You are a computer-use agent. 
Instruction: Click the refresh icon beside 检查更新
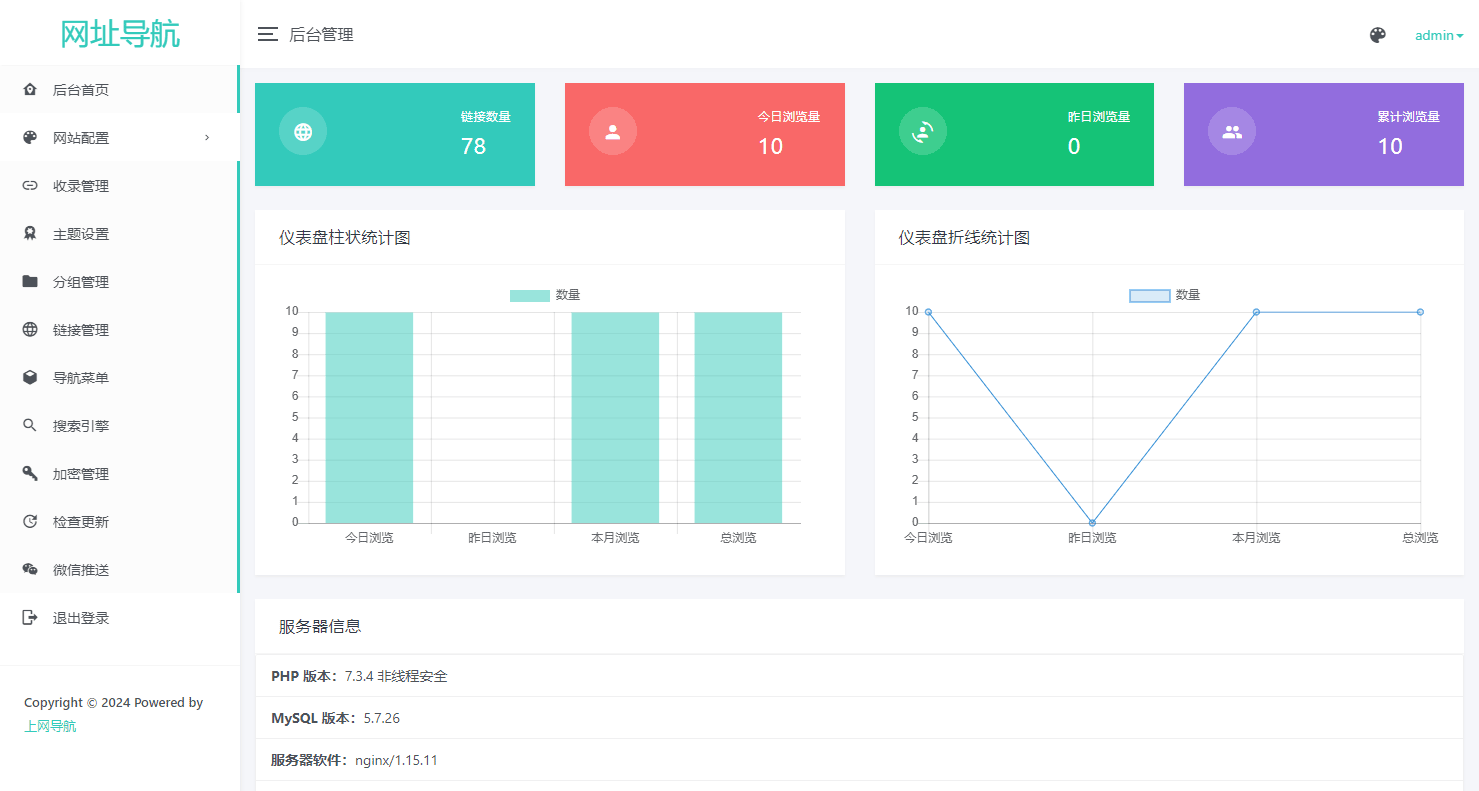[30, 522]
